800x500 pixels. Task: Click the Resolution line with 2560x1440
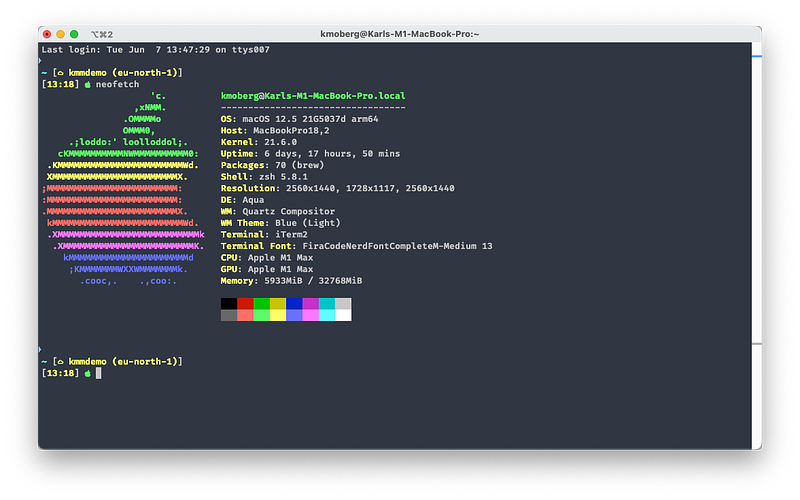pyautogui.click(x=337, y=188)
